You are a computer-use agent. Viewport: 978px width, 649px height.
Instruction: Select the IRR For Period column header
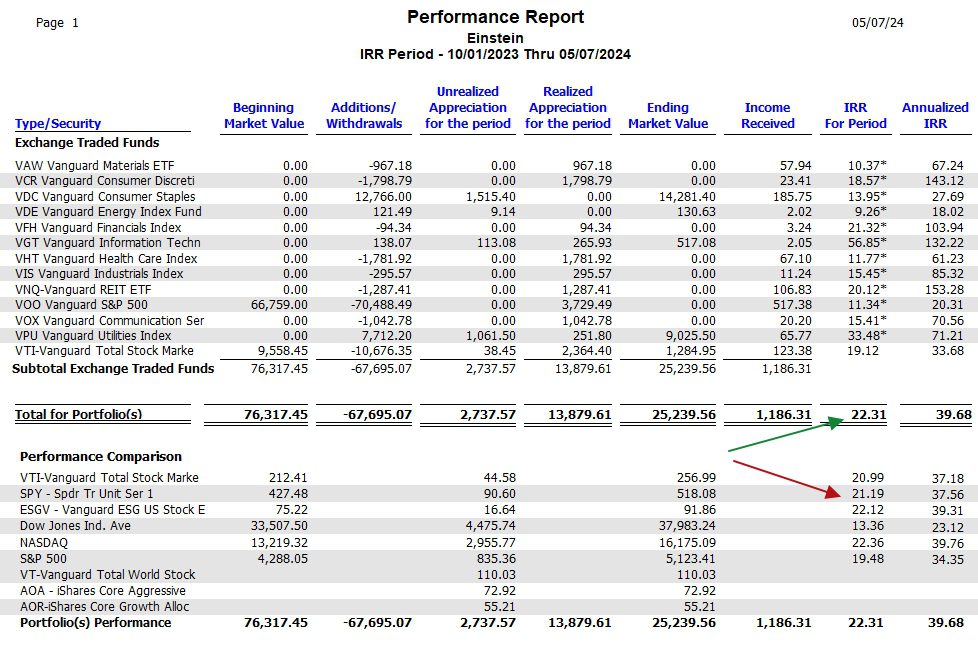[x=855, y=116]
